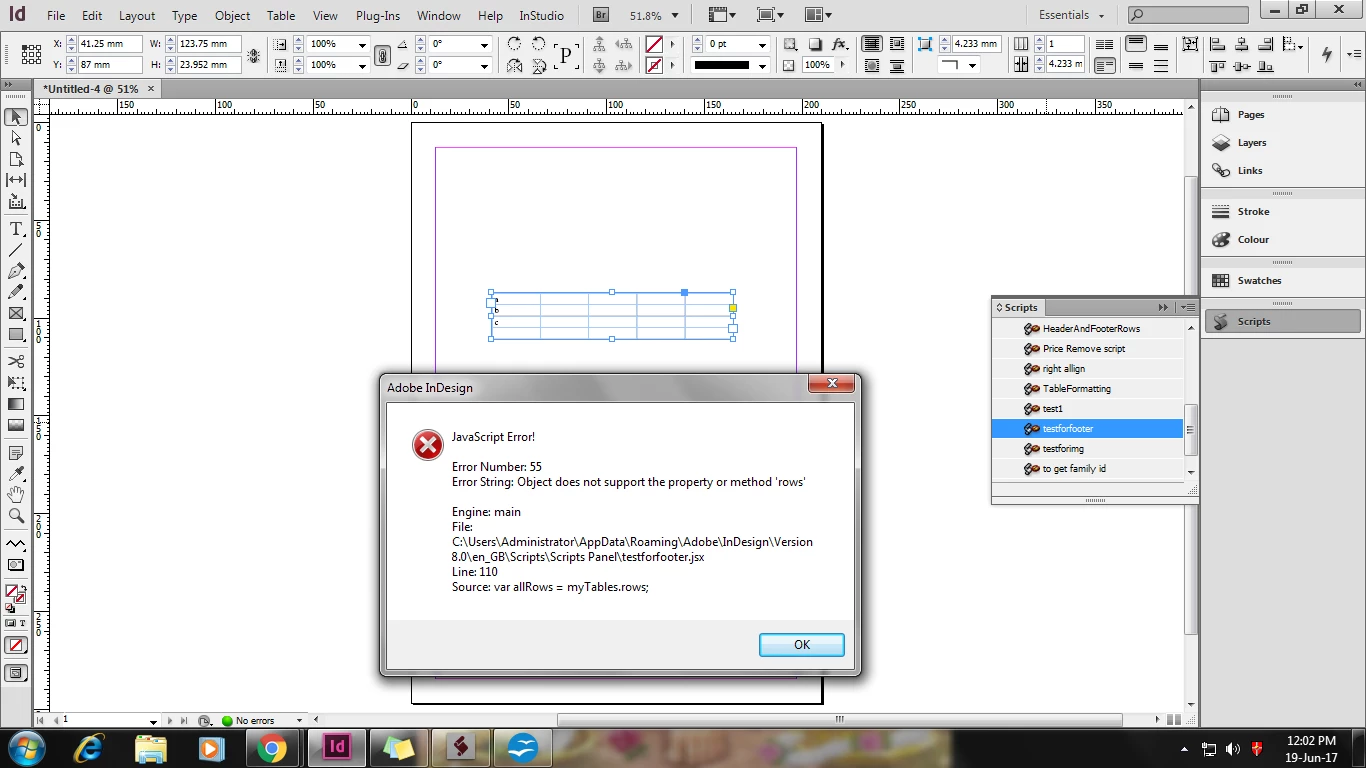The width and height of the screenshot is (1366, 768).
Task: Open the File menu
Action: coord(56,16)
